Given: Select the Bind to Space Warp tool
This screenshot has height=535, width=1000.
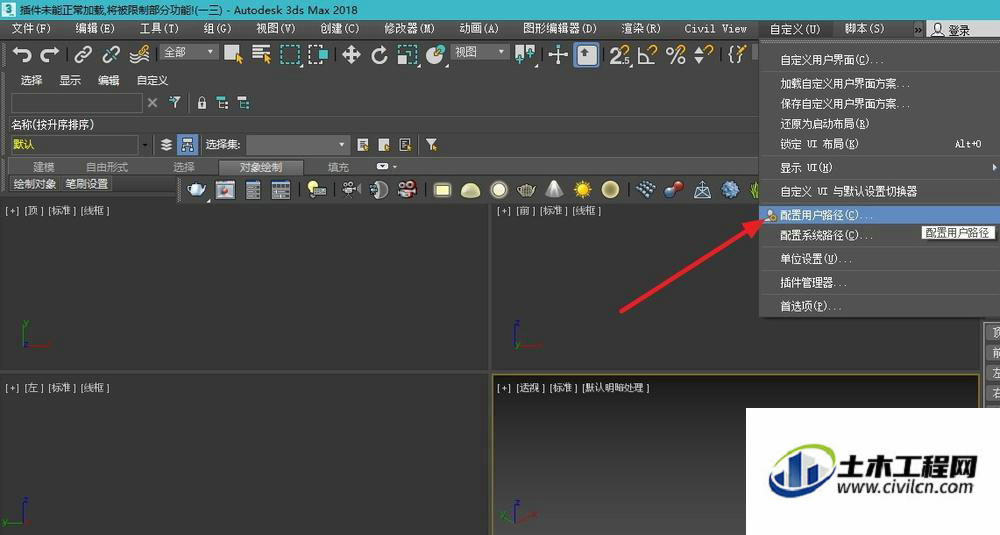Looking at the screenshot, I should tap(139, 55).
